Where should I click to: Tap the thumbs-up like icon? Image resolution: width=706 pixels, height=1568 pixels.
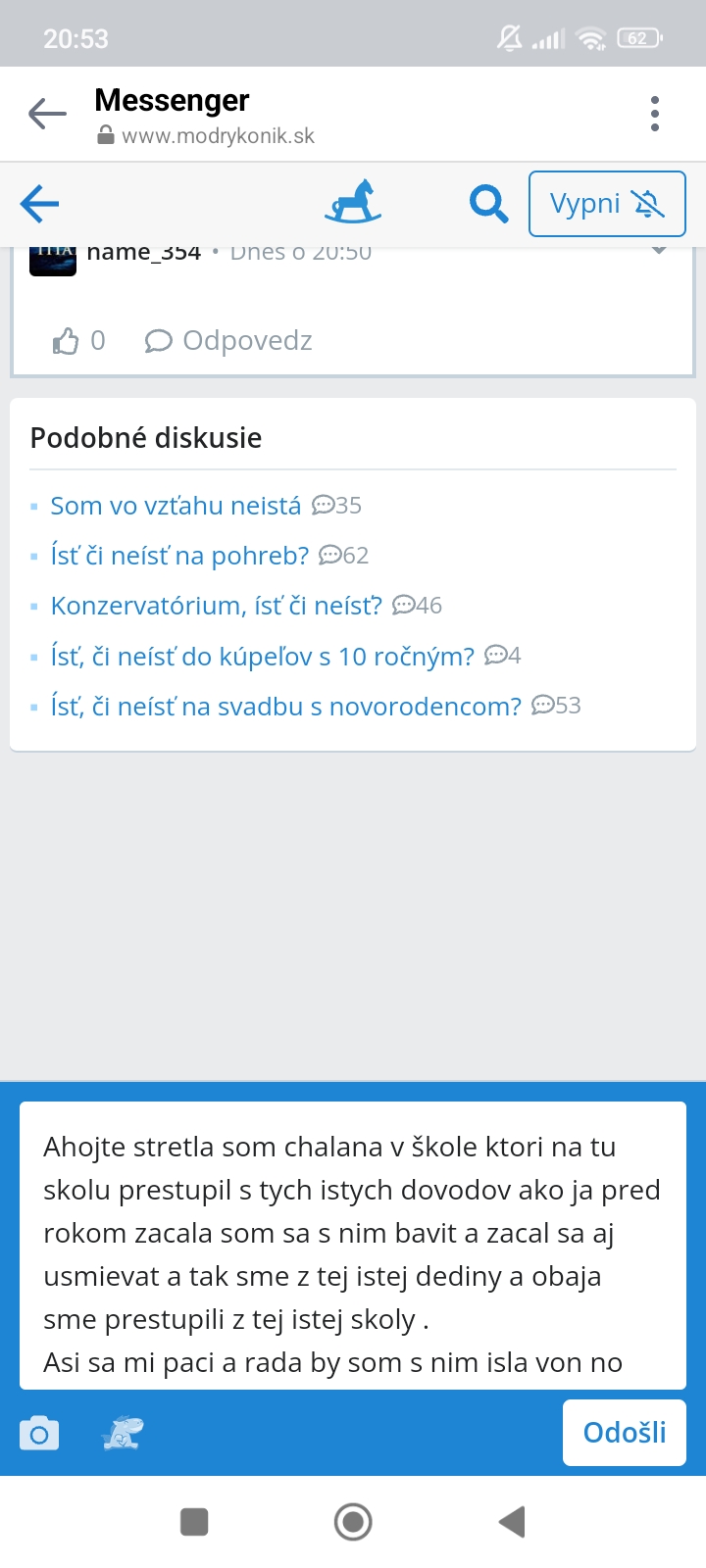click(66, 341)
